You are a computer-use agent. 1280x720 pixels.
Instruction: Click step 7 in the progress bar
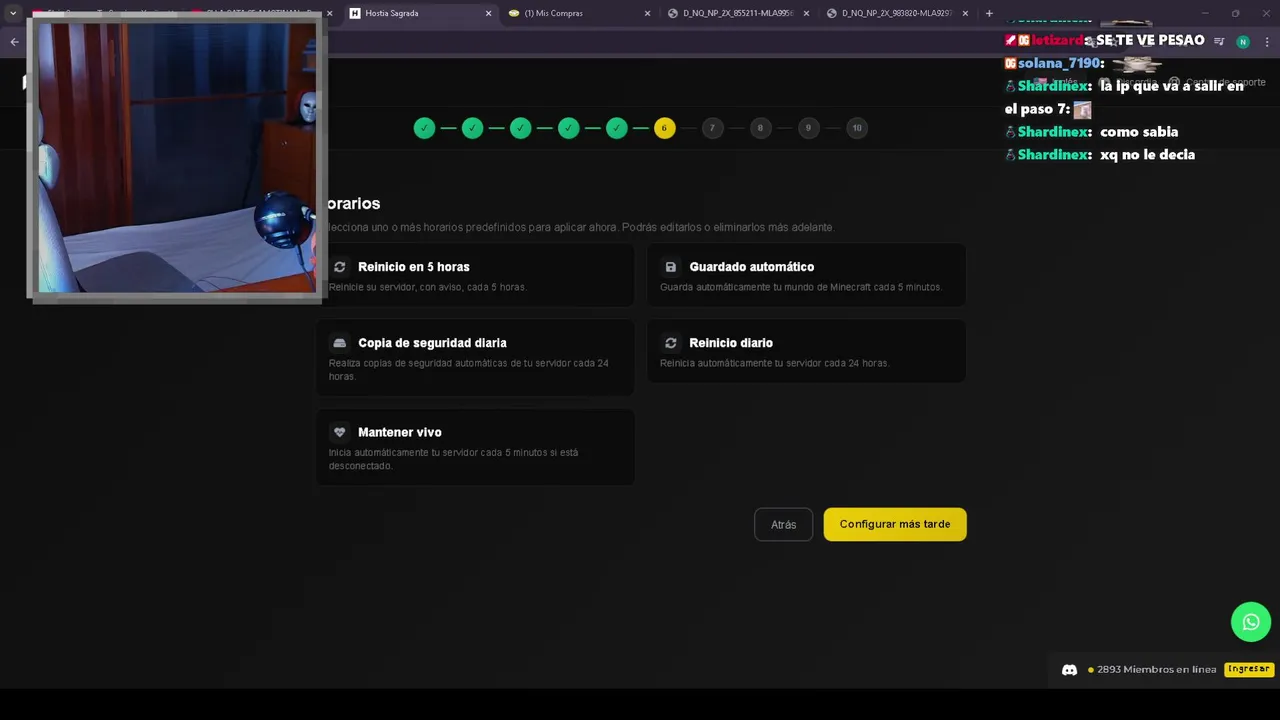[713, 128]
